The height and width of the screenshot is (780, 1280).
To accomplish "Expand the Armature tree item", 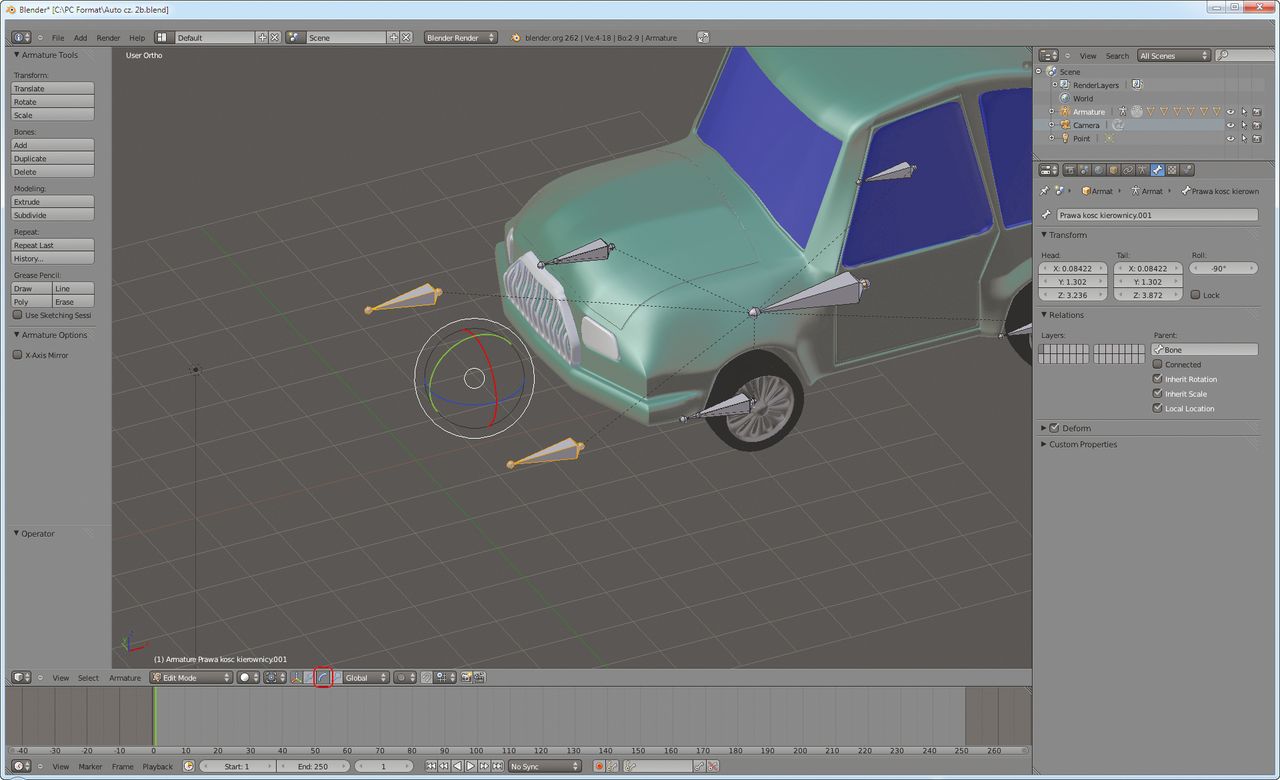I will coord(1051,112).
